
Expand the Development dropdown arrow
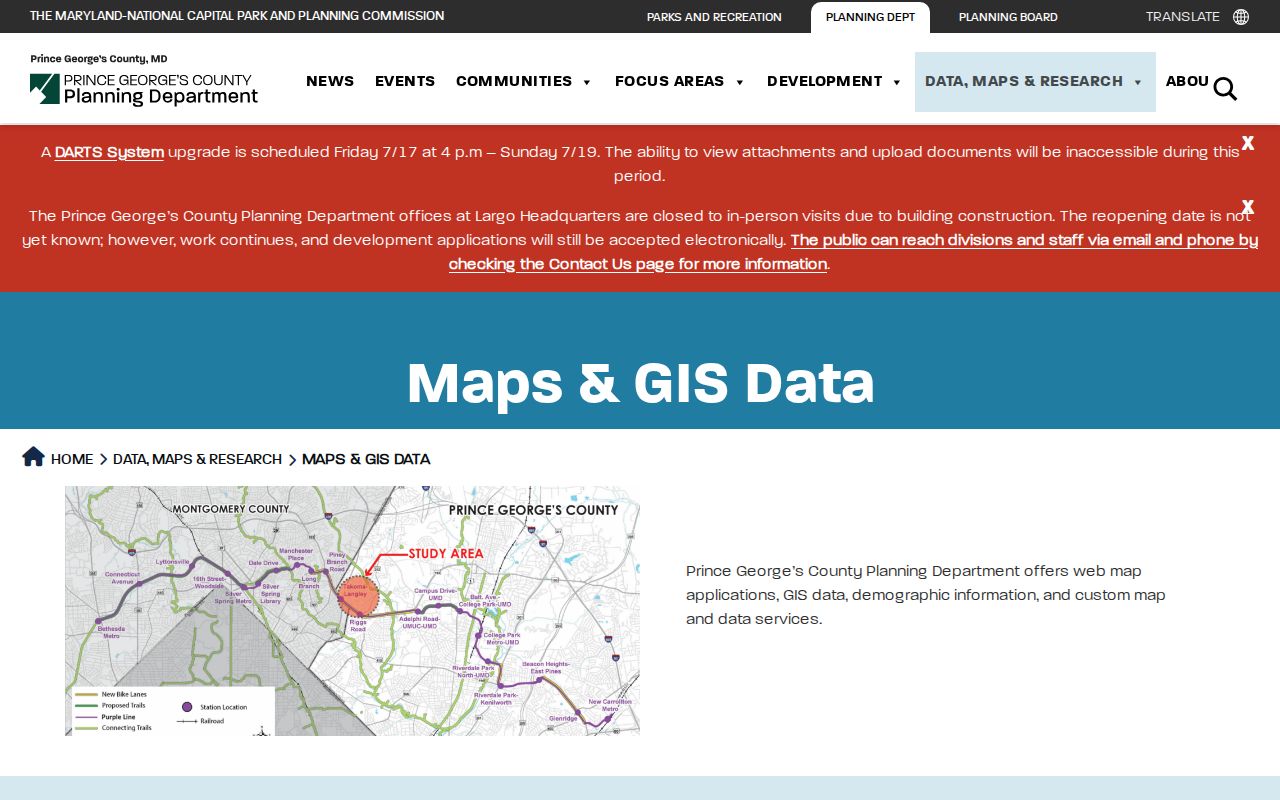(897, 82)
